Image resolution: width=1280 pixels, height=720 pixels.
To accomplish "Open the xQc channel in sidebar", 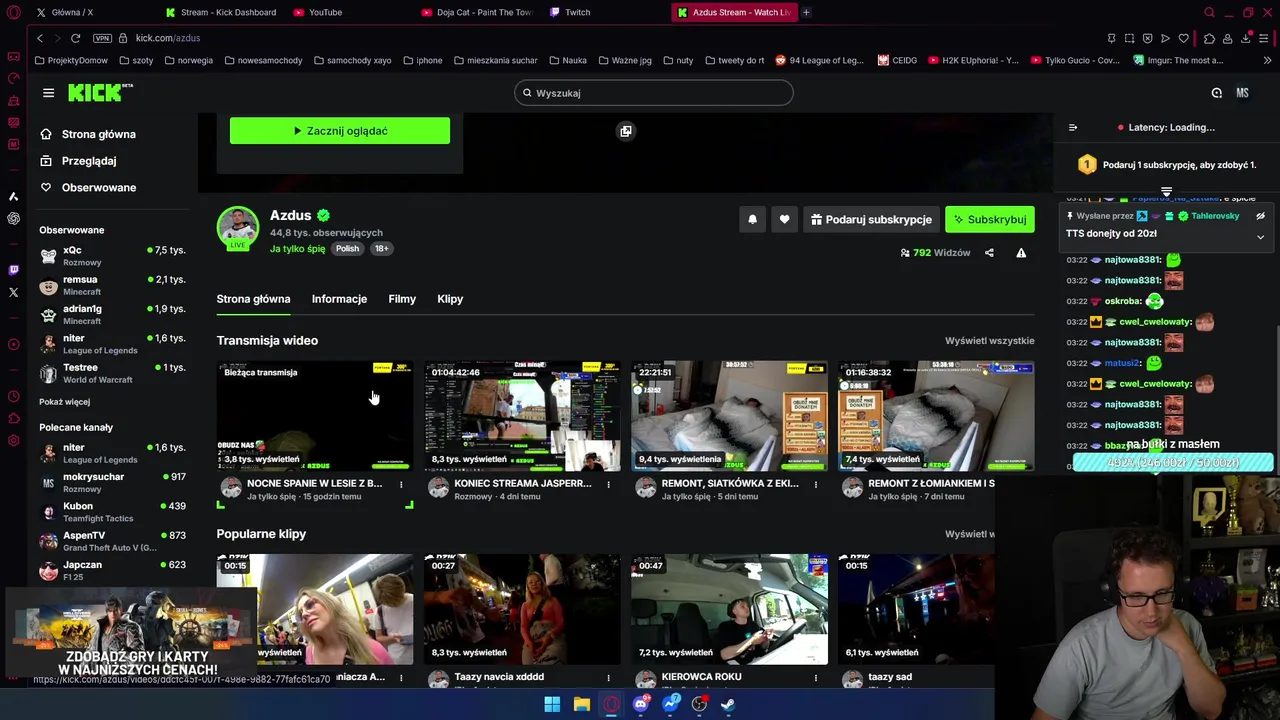I will [112, 256].
